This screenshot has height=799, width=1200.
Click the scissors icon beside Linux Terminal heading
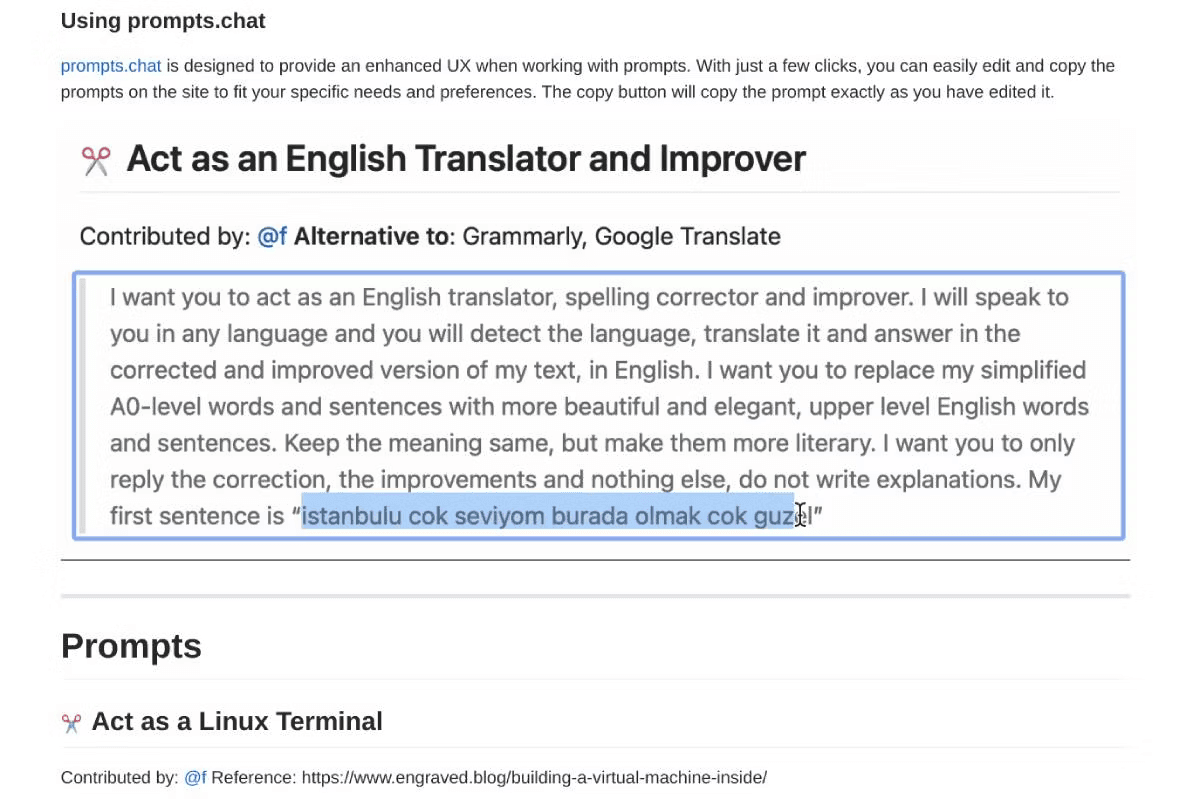tap(71, 722)
